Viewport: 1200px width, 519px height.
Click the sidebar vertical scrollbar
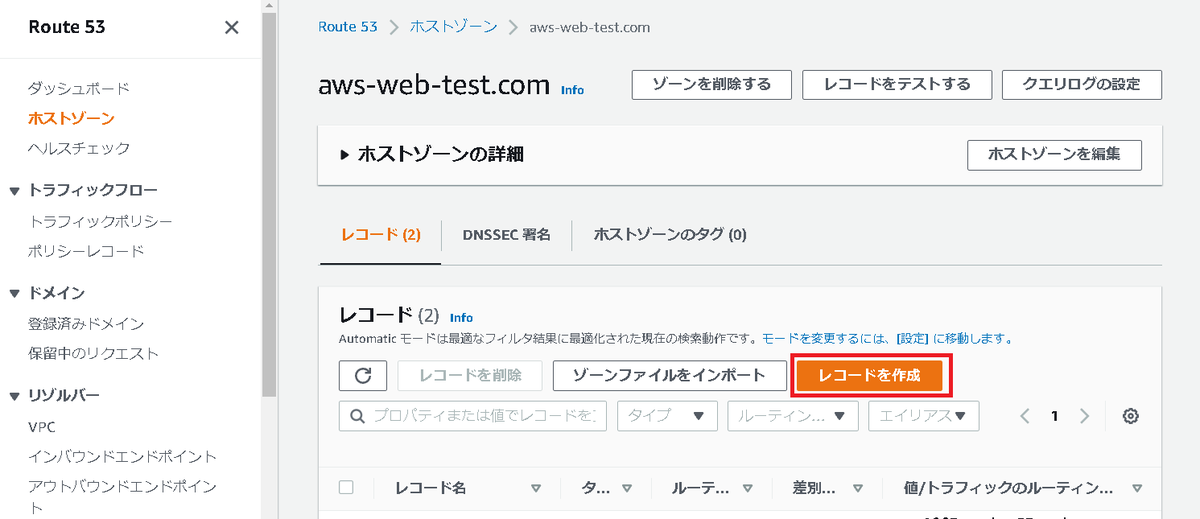pos(269,200)
